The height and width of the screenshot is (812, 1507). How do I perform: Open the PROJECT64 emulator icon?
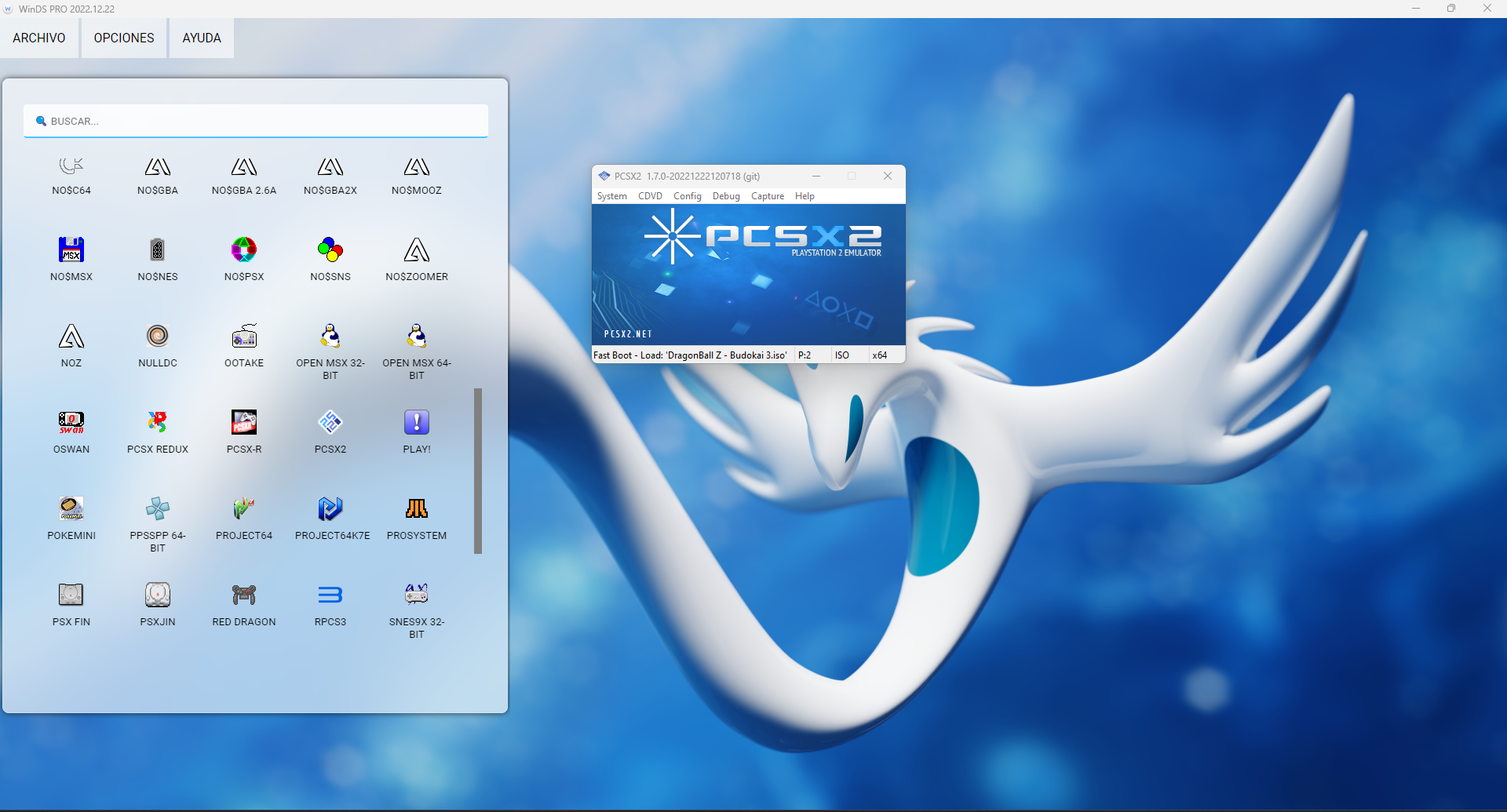244,508
